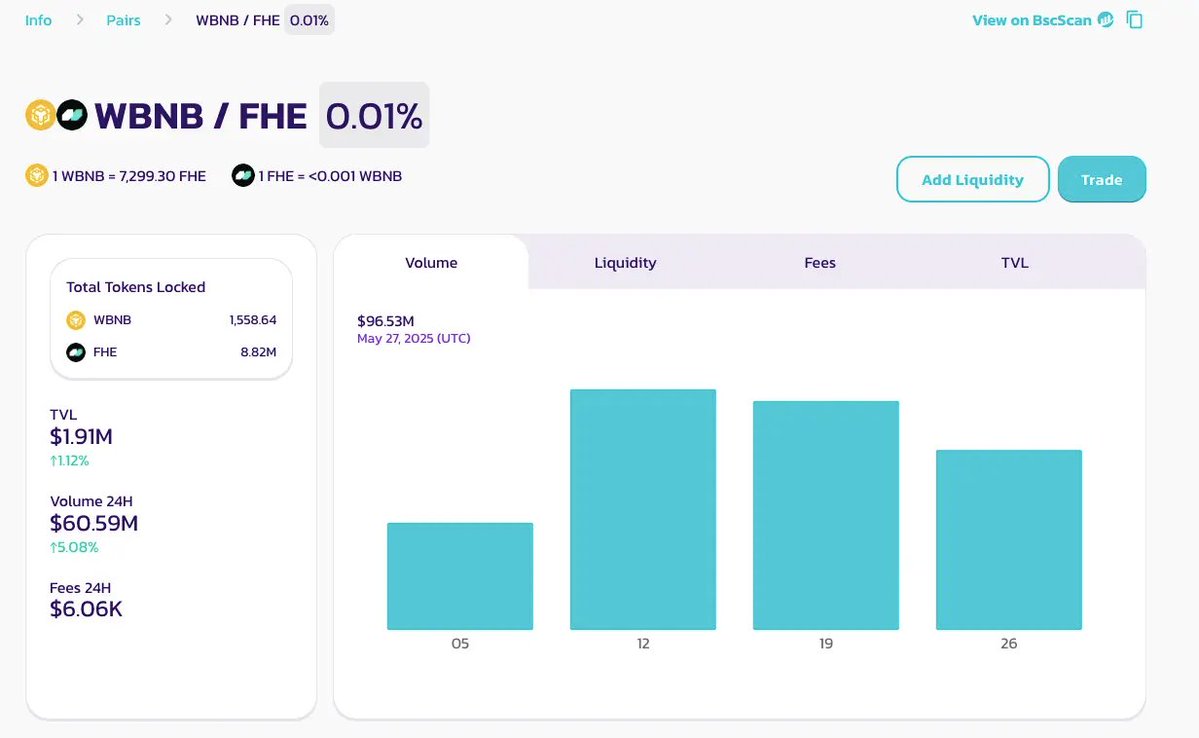Switch to the Volume chart tab

431,262
